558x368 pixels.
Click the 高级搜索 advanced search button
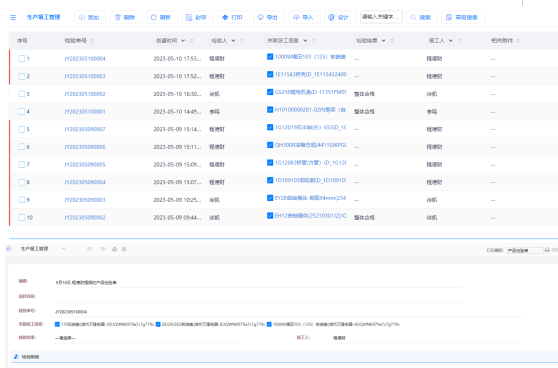tap(463, 17)
